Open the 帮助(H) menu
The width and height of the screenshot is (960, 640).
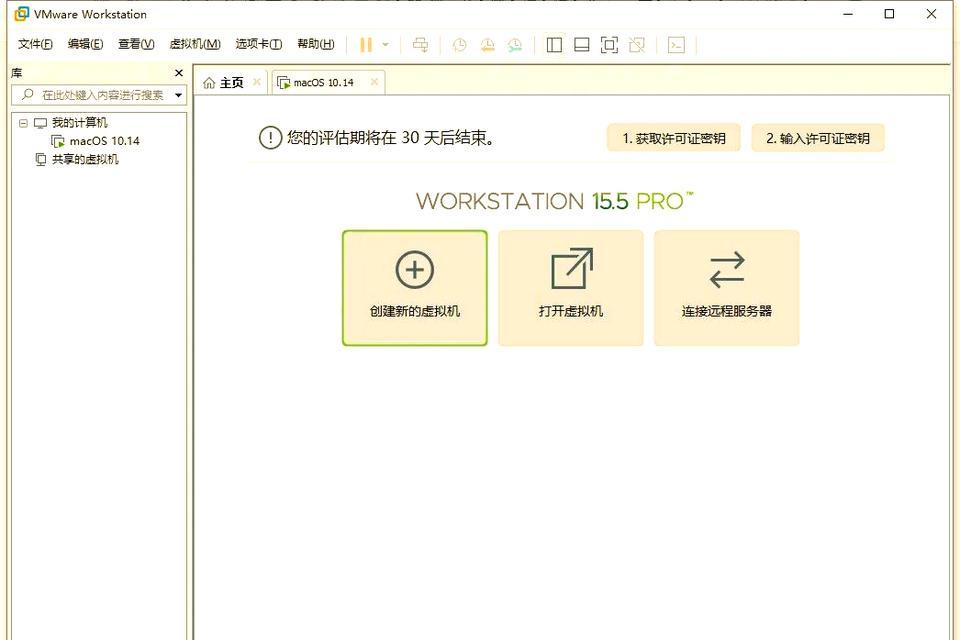tap(316, 44)
